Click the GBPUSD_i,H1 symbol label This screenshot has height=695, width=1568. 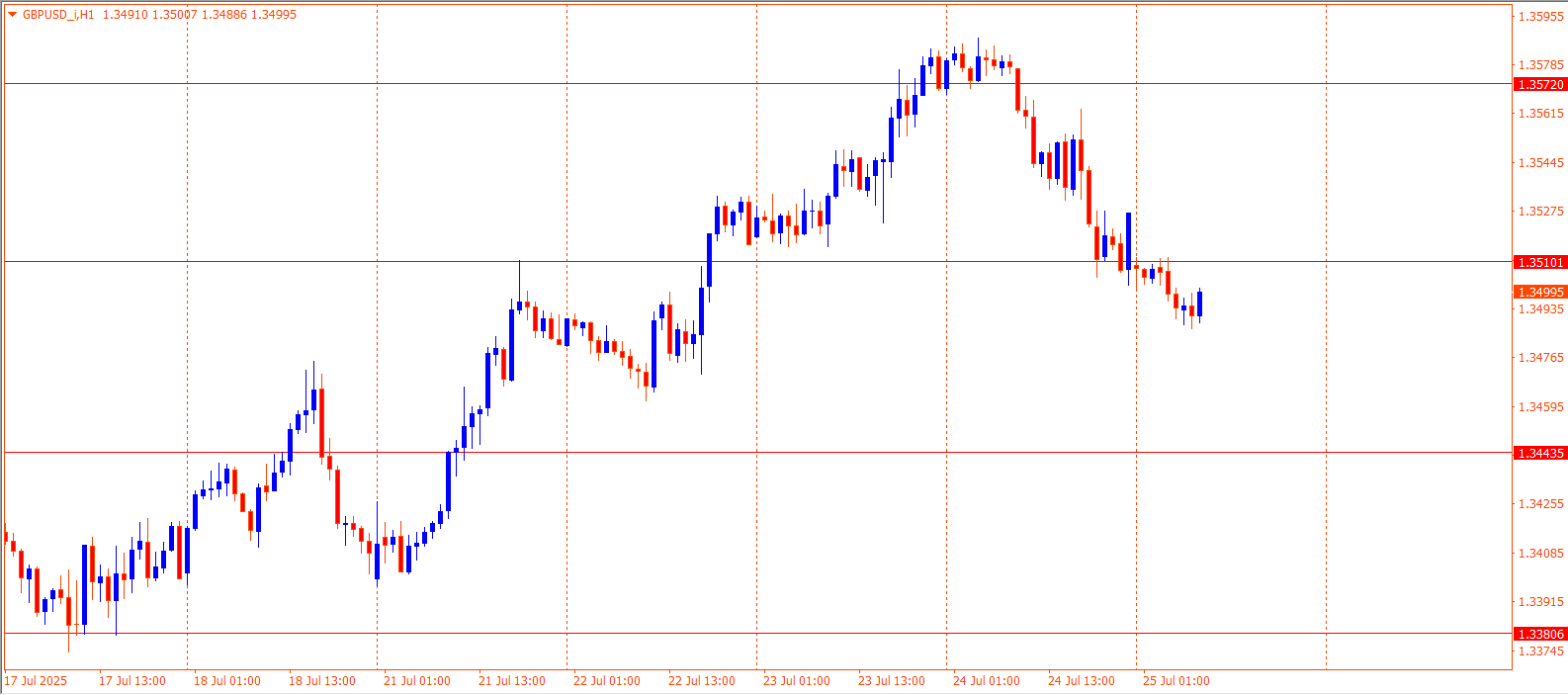click(x=58, y=15)
